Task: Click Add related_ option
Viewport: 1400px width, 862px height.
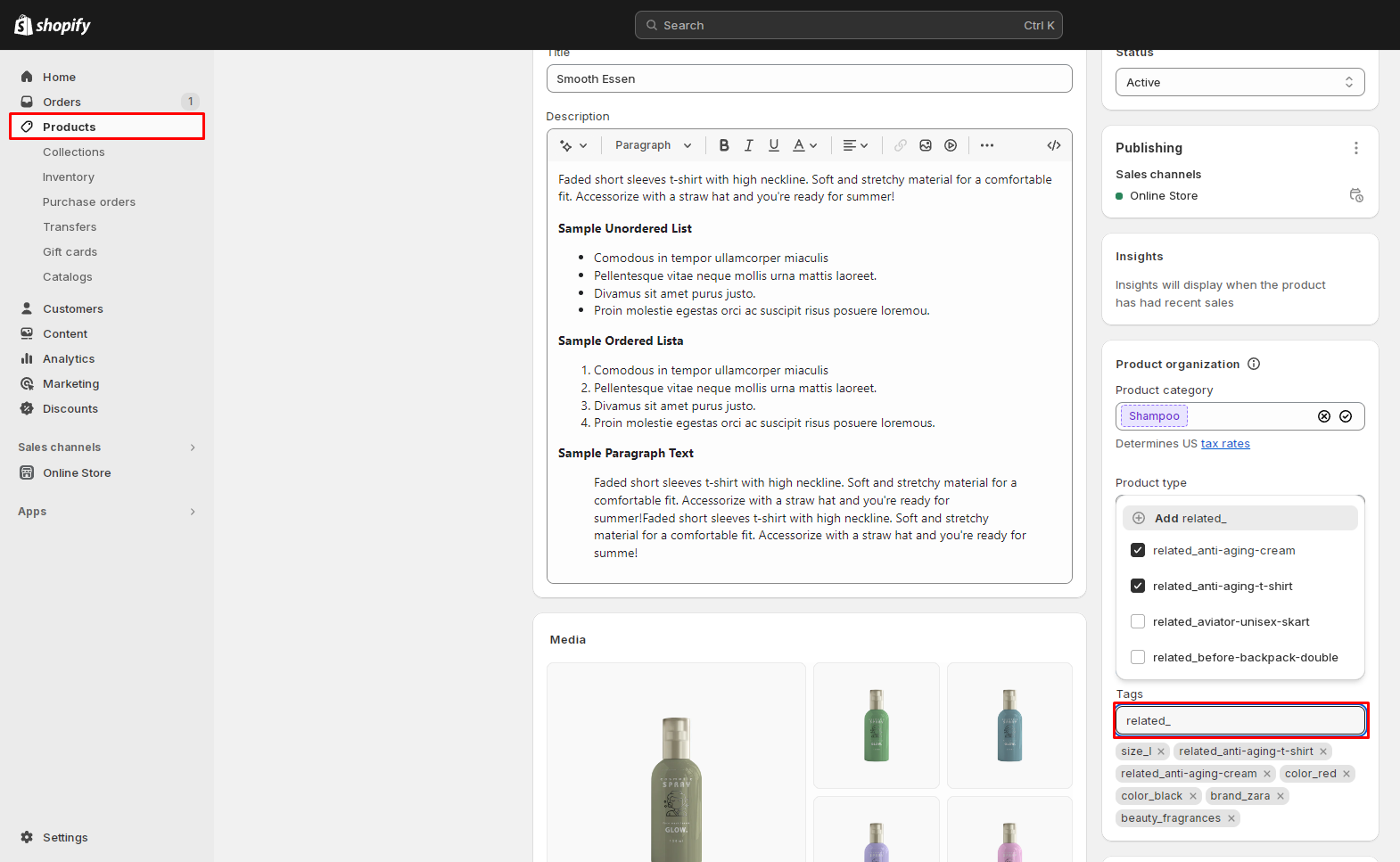Action: [1239, 518]
